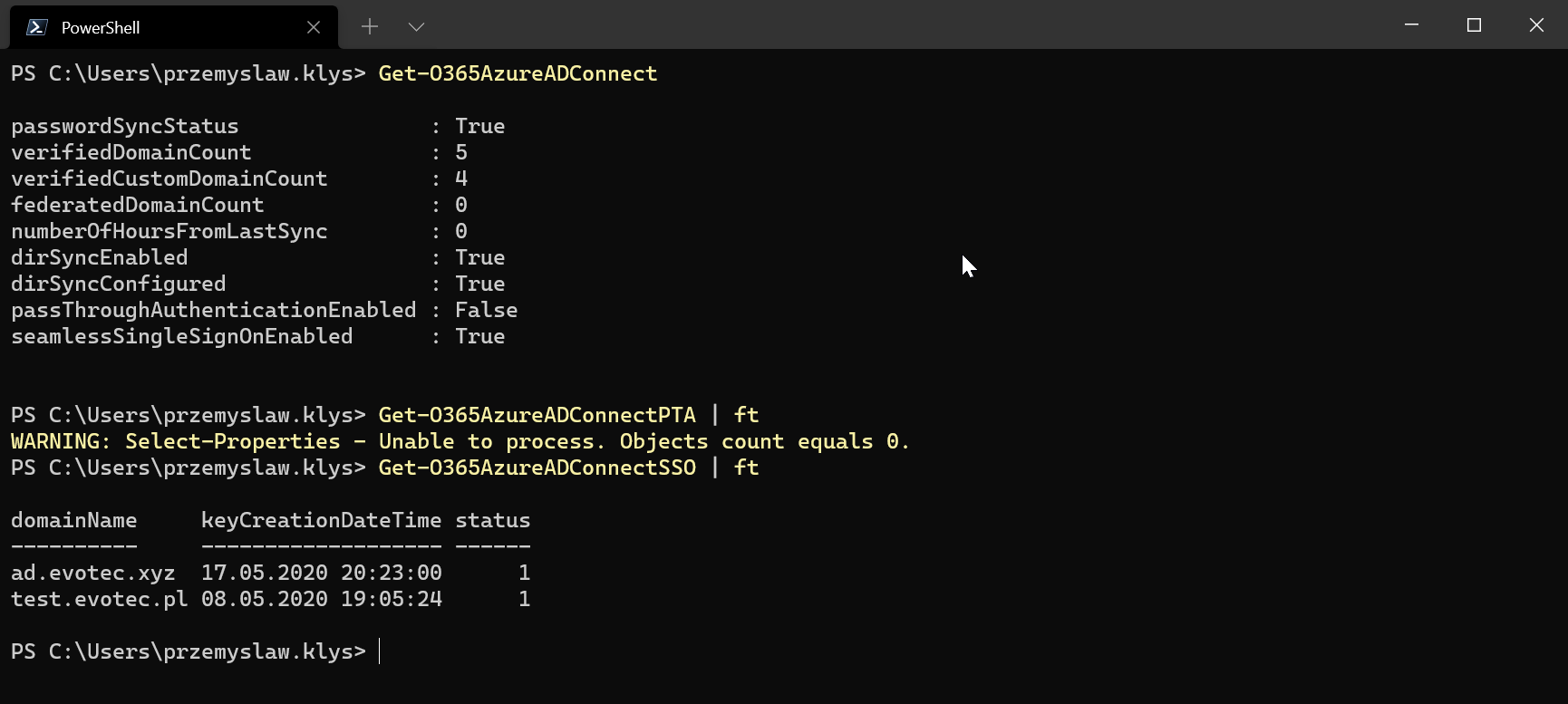1568x704 pixels.
Task: Click the Get-O365AzureADConnectSSO command
Action: point(537,468)
